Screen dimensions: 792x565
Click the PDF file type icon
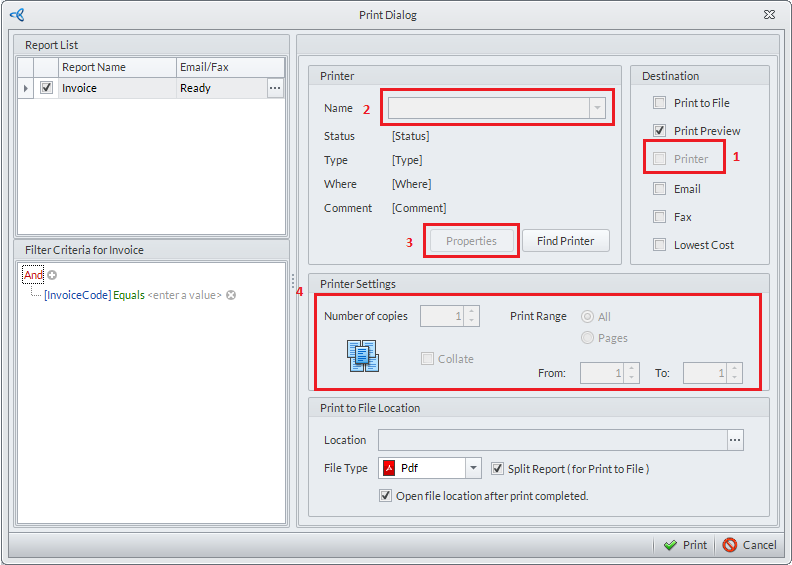coord(389,468)
